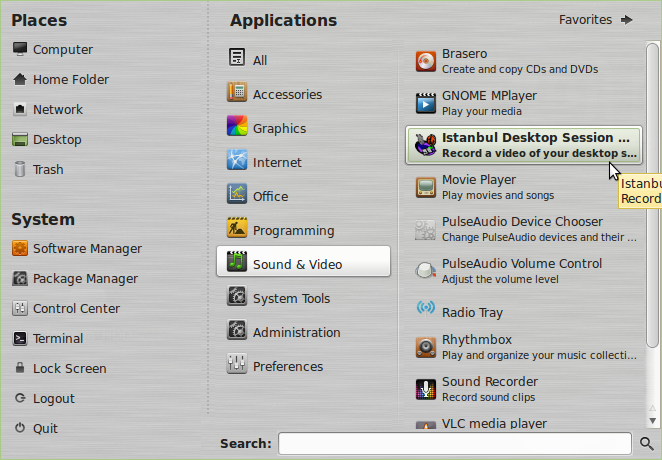Screen dimensions: 662x460
Task: Click the Package Manager icon
Action: 19,279
